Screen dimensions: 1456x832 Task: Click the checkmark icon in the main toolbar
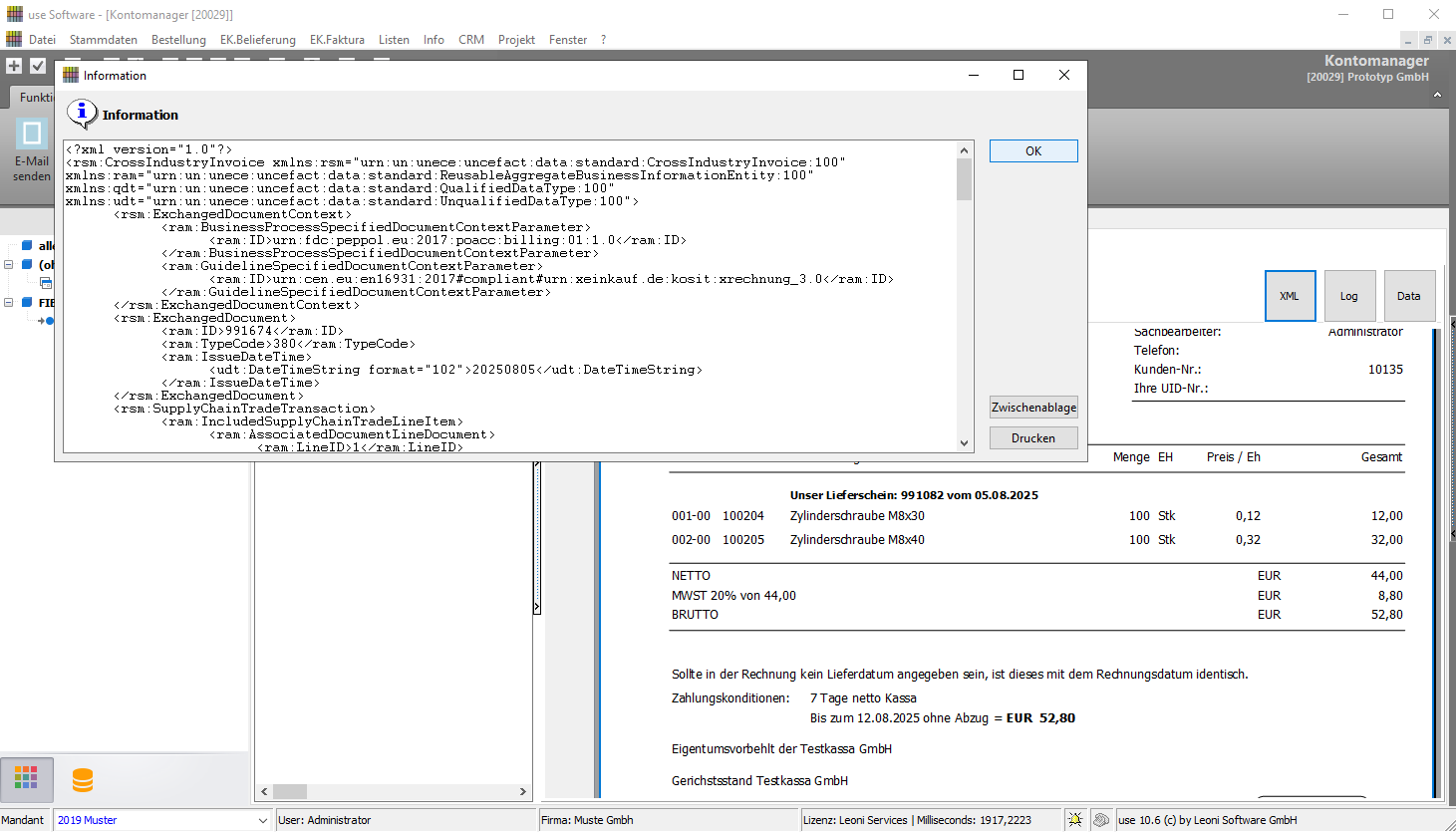point(38,66)
